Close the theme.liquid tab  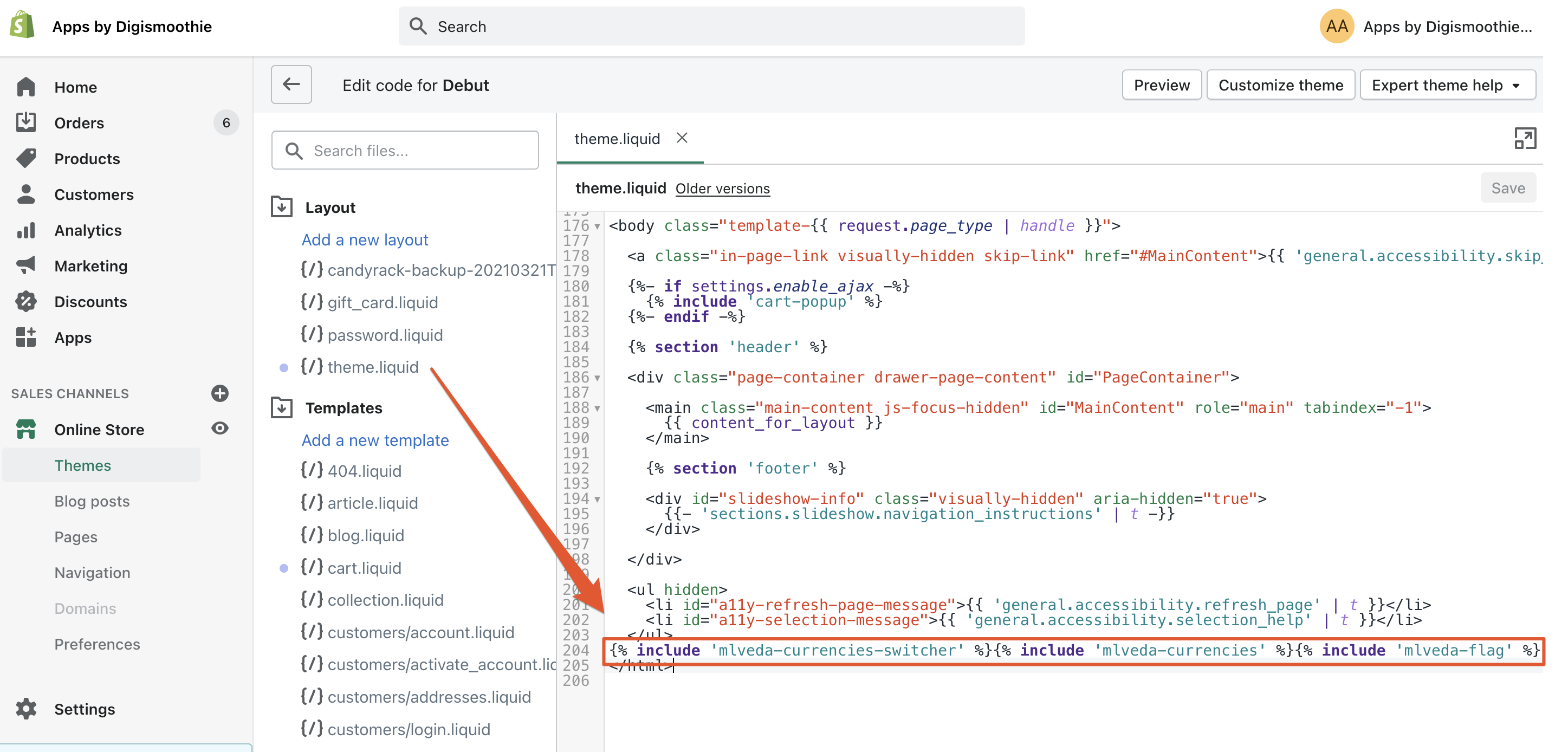pos(682,138)
